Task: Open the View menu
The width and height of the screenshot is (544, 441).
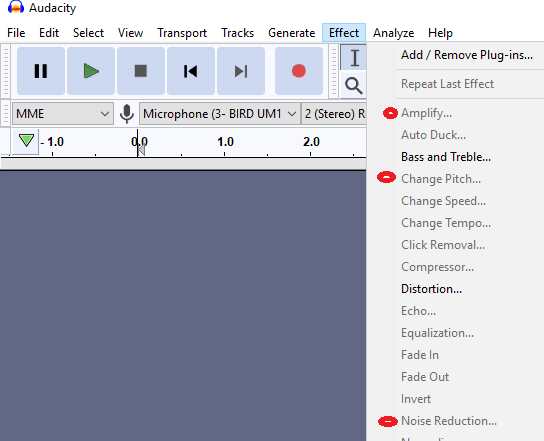Action: click(x=130, y=33)
